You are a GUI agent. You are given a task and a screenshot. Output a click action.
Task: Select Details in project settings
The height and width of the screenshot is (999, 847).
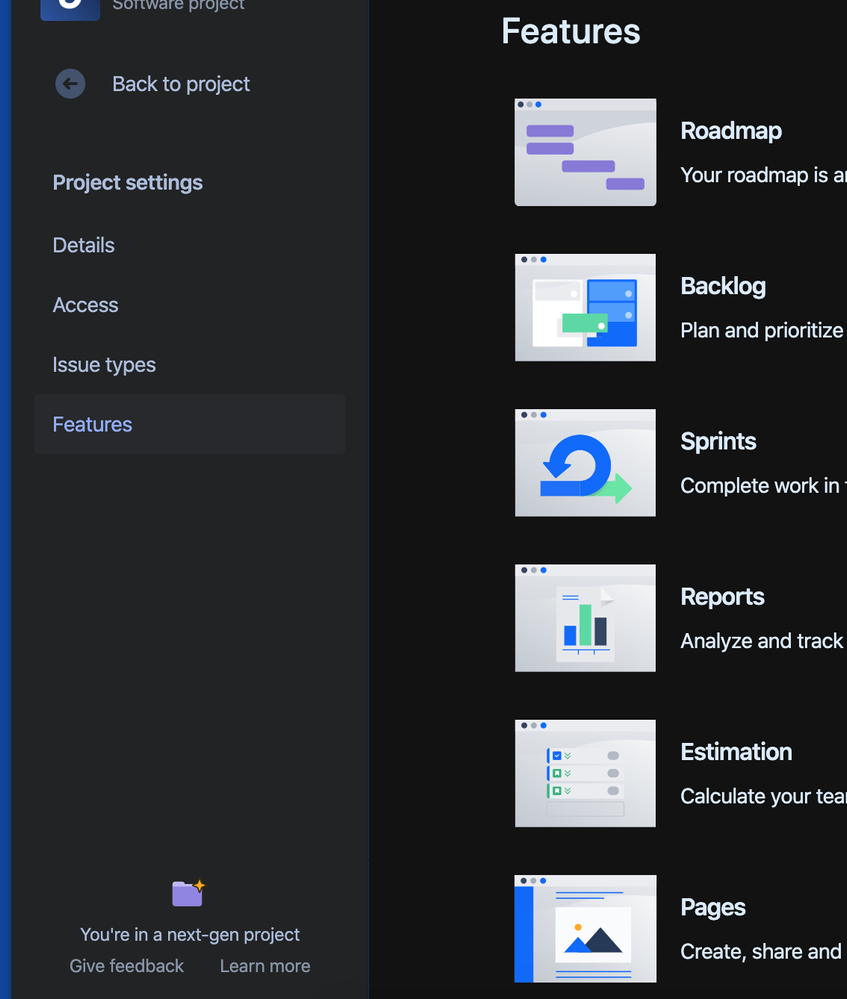[x=83, y=245]
